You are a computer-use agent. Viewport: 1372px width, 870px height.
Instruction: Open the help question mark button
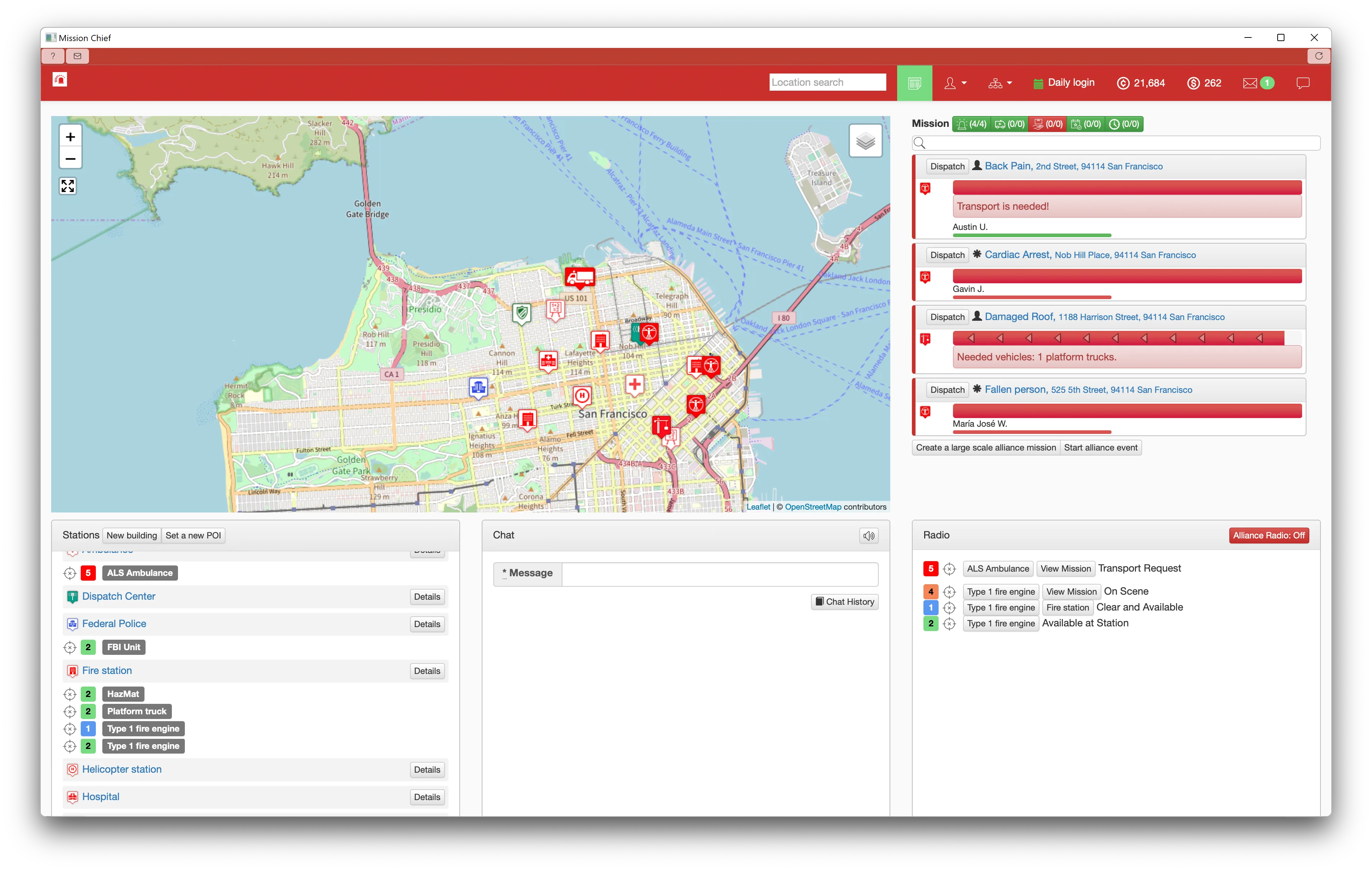[53, 56]
